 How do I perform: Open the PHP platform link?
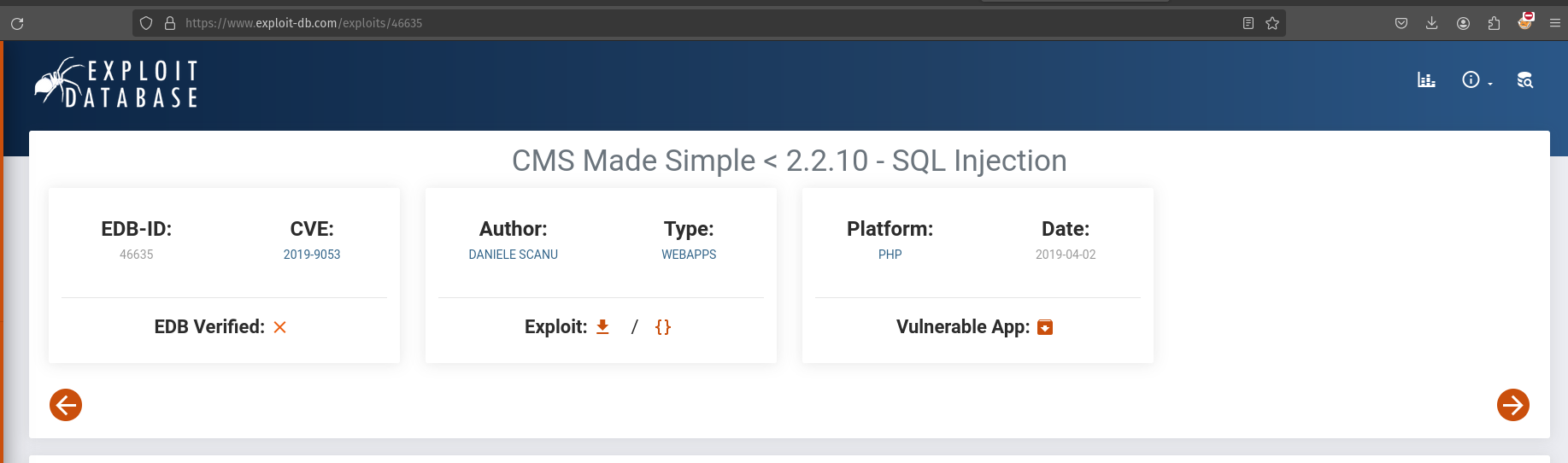(x=890, y=255)
